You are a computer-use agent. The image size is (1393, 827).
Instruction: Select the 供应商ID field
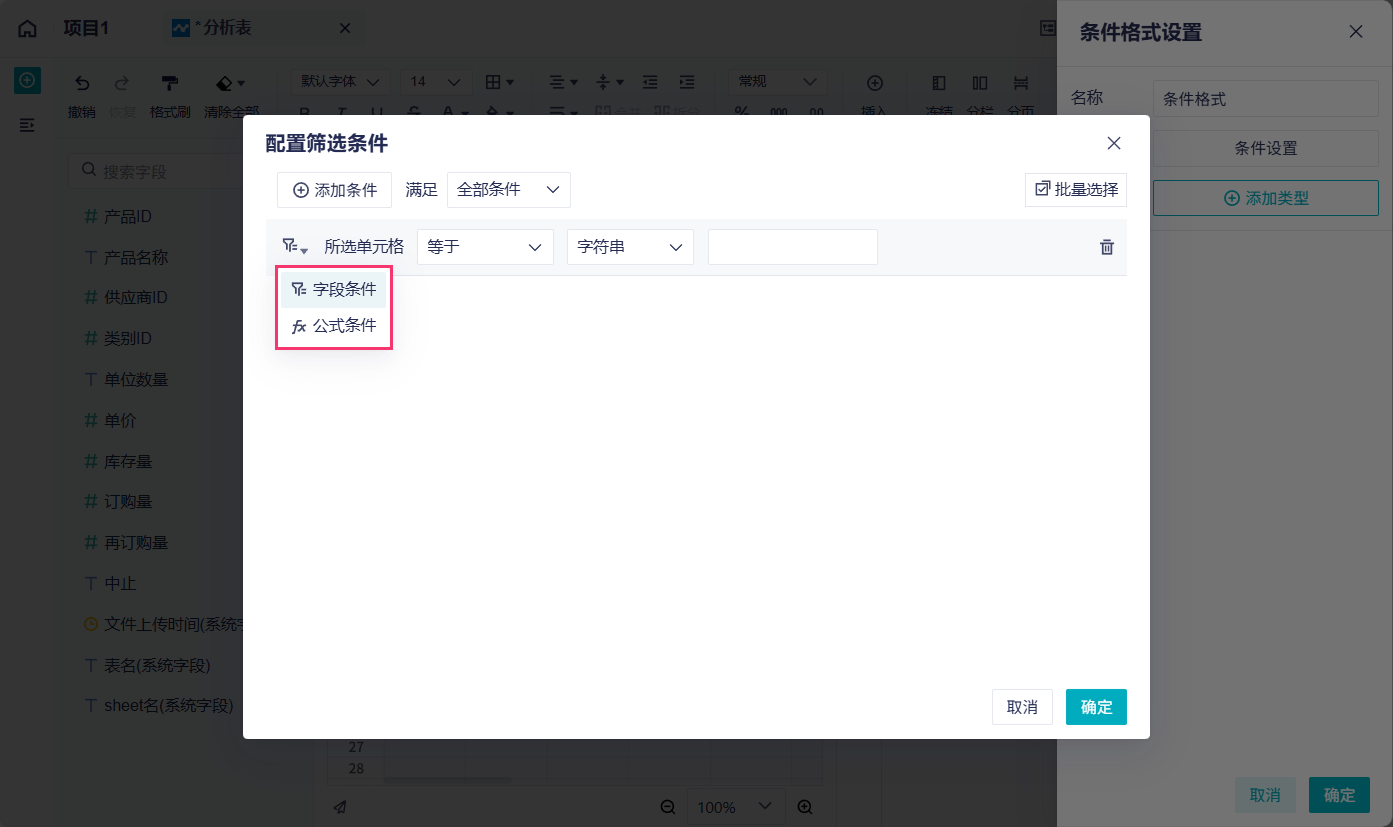(136, 298)
